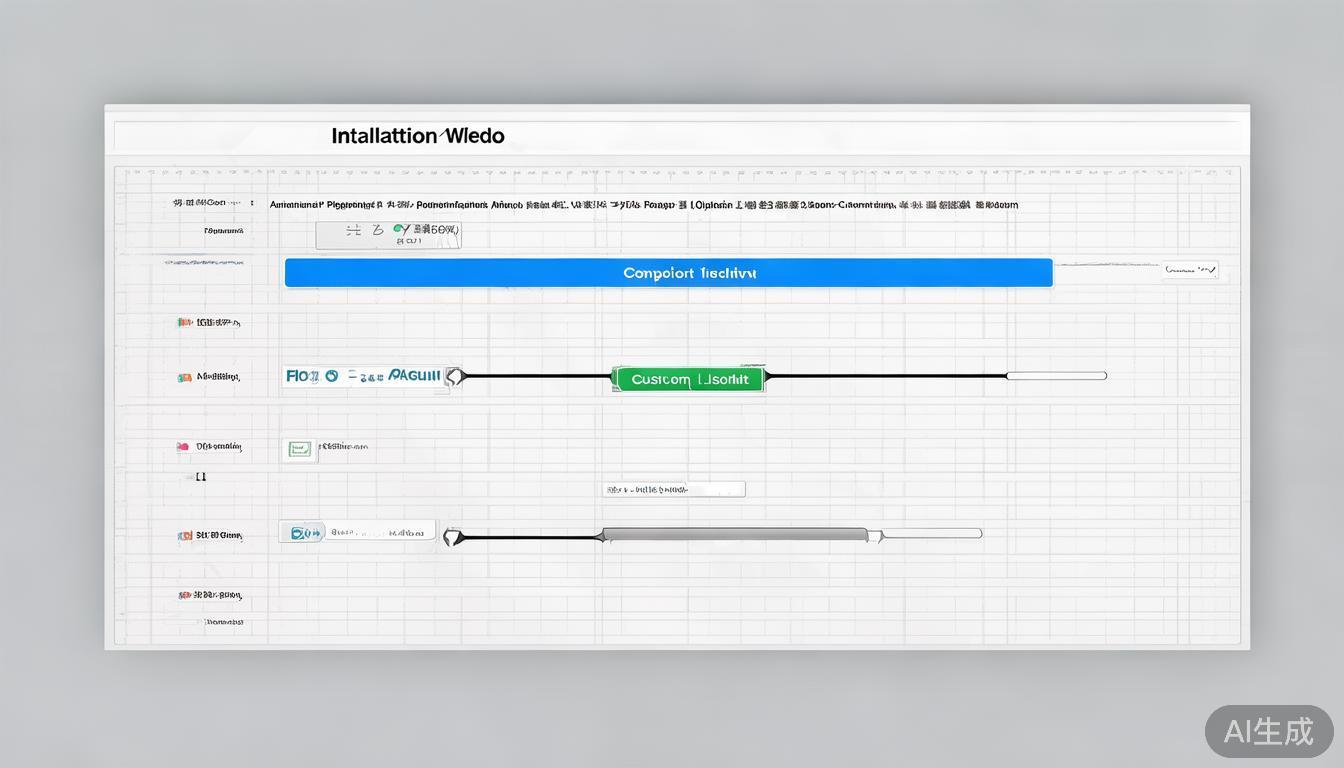
Task: Select the second-to-last row in the left column
Action: (x=210, y=595)
